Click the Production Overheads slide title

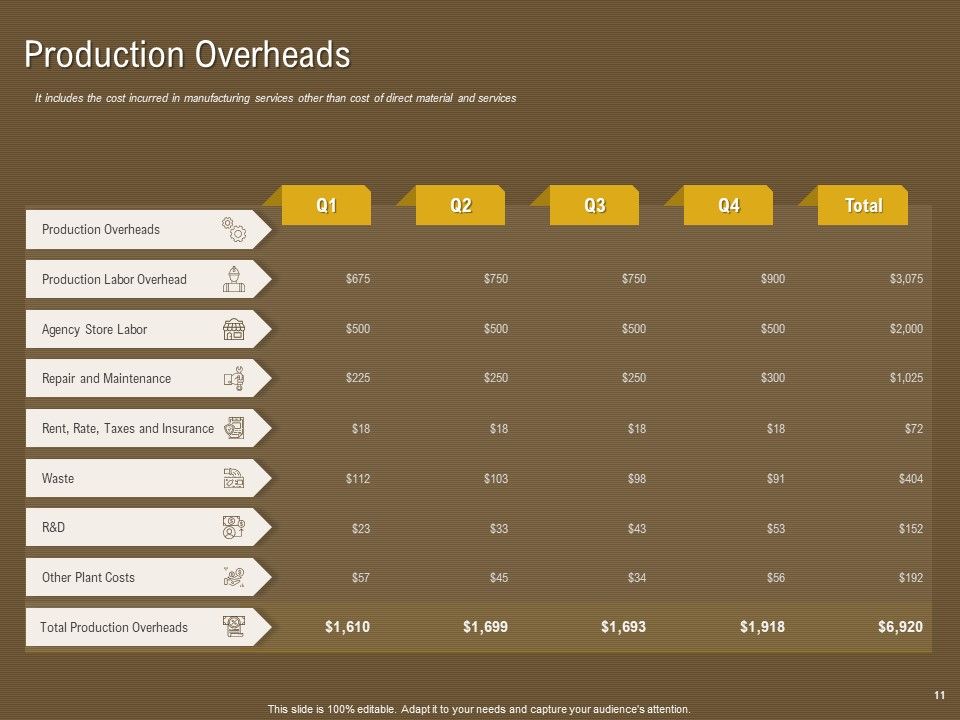(x=187, y=54)
